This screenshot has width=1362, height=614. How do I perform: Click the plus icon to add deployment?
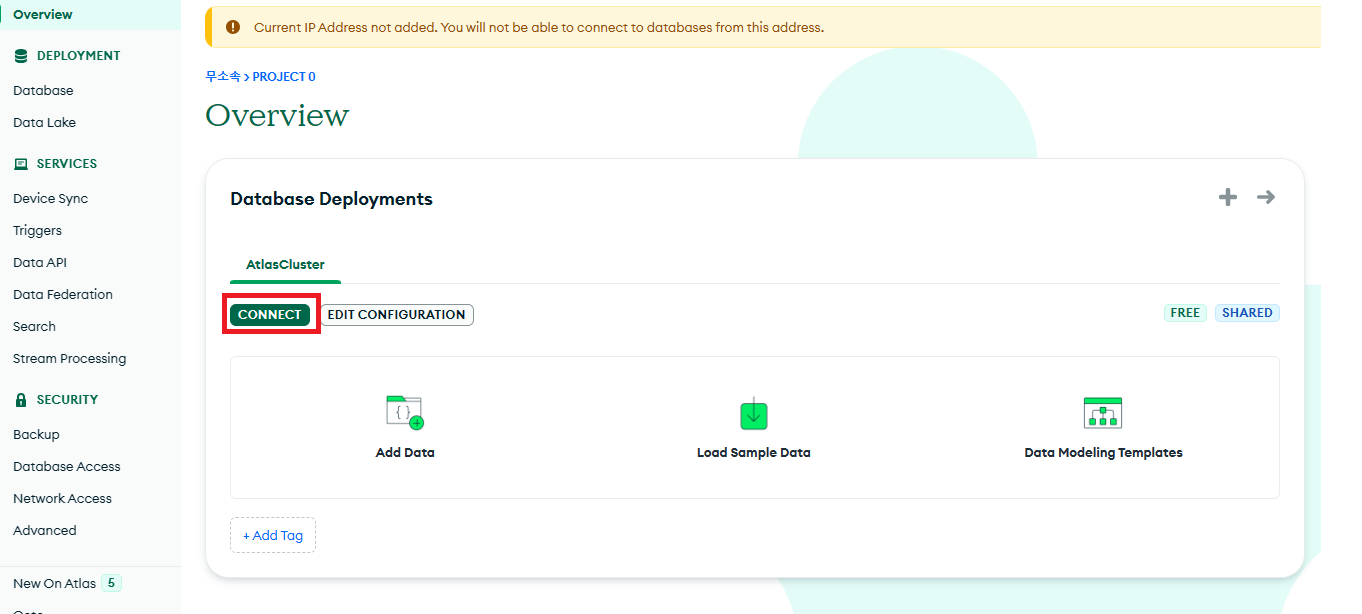1228,197
